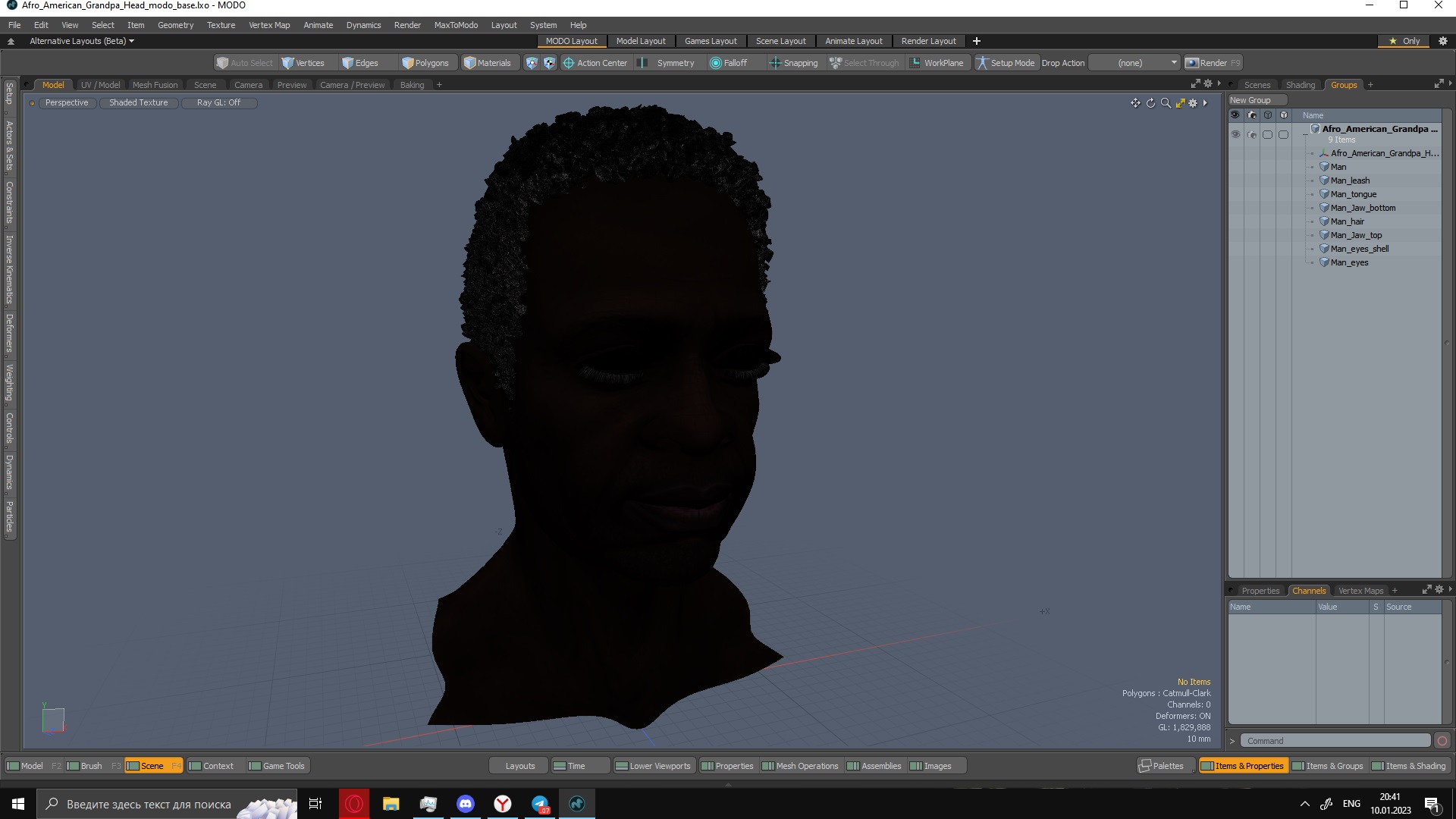Click the Telegram taskbar icon
Screen dimensions: 1456x819
540,804
